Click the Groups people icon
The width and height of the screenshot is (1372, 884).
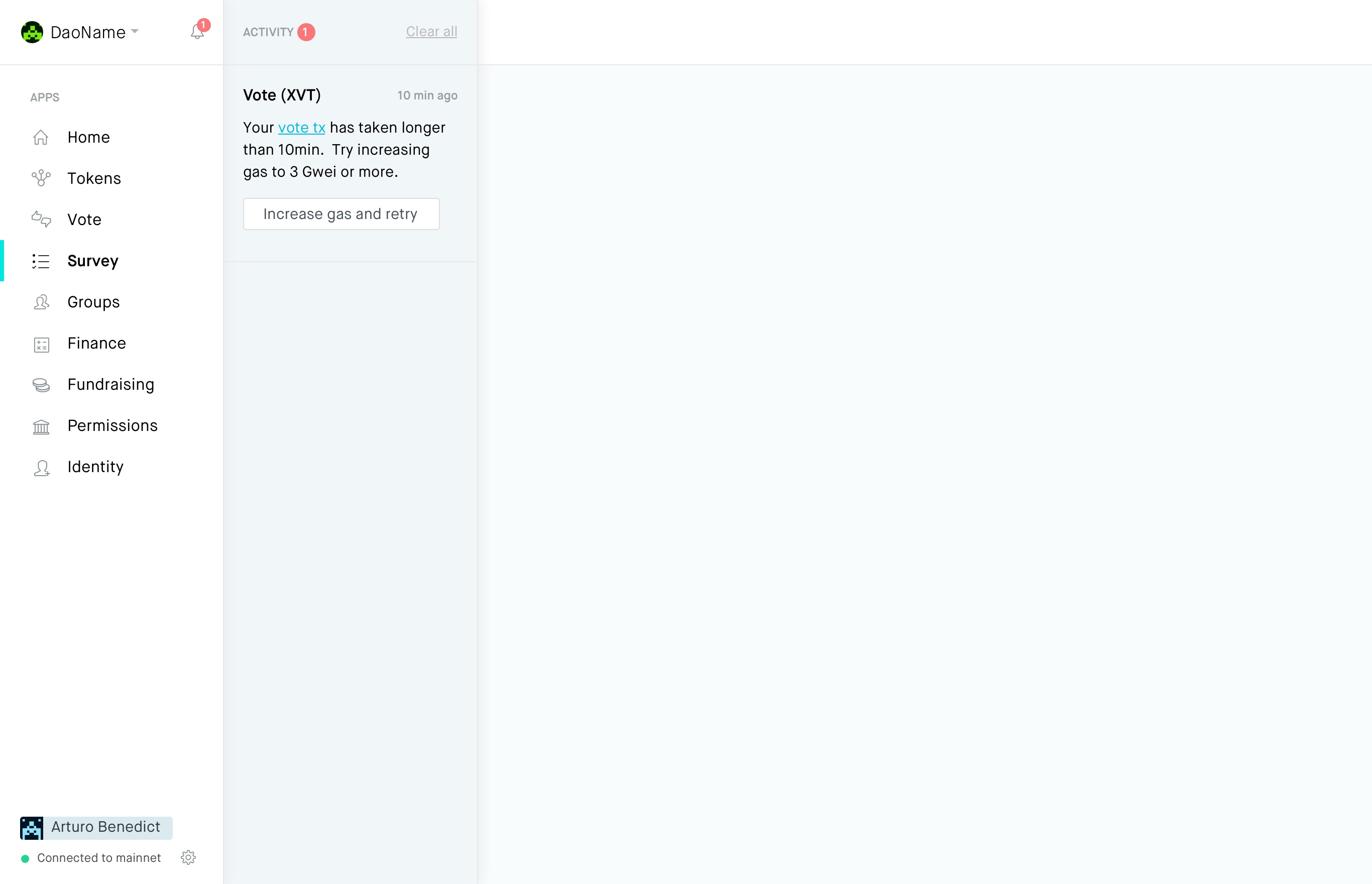point(41,302)
